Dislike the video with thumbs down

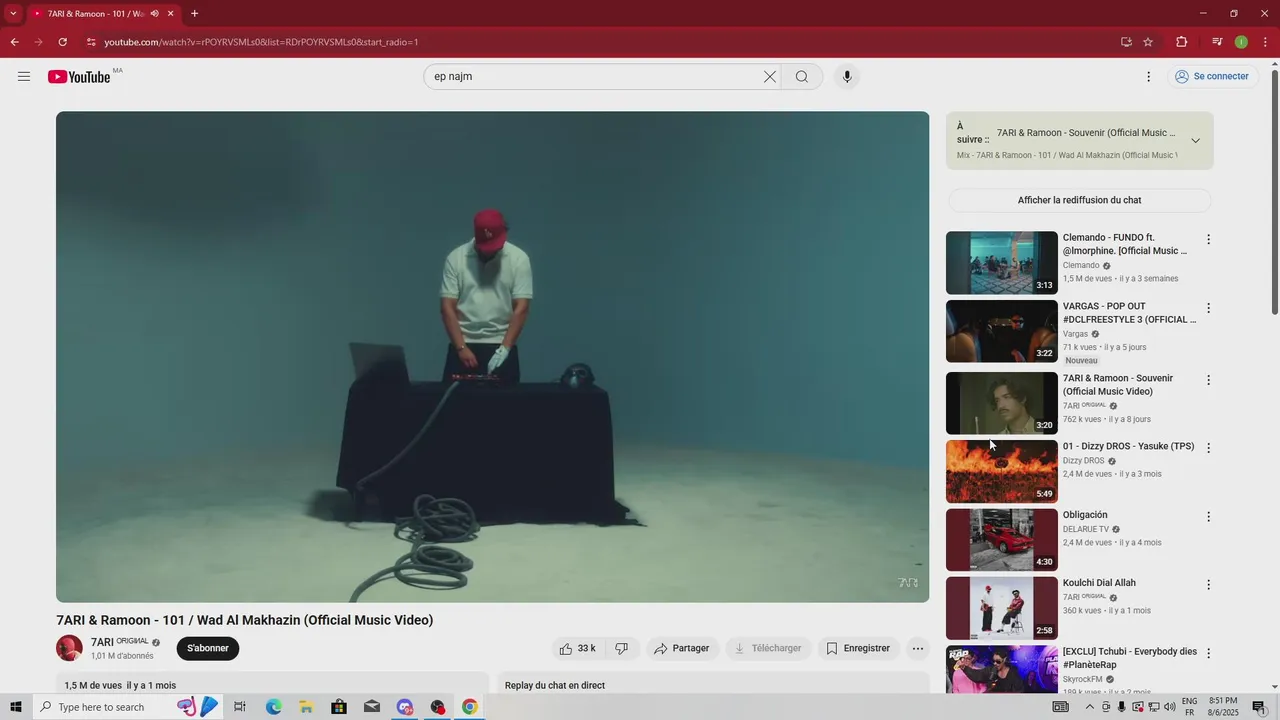click(622, 649)
